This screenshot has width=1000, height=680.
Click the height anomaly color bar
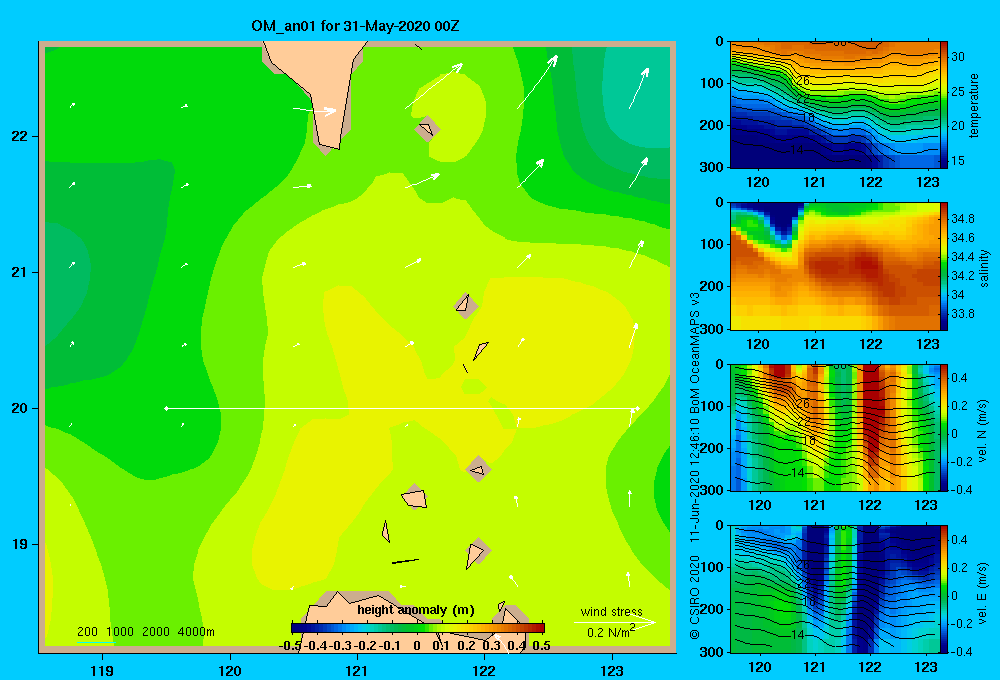pos(418,628)
